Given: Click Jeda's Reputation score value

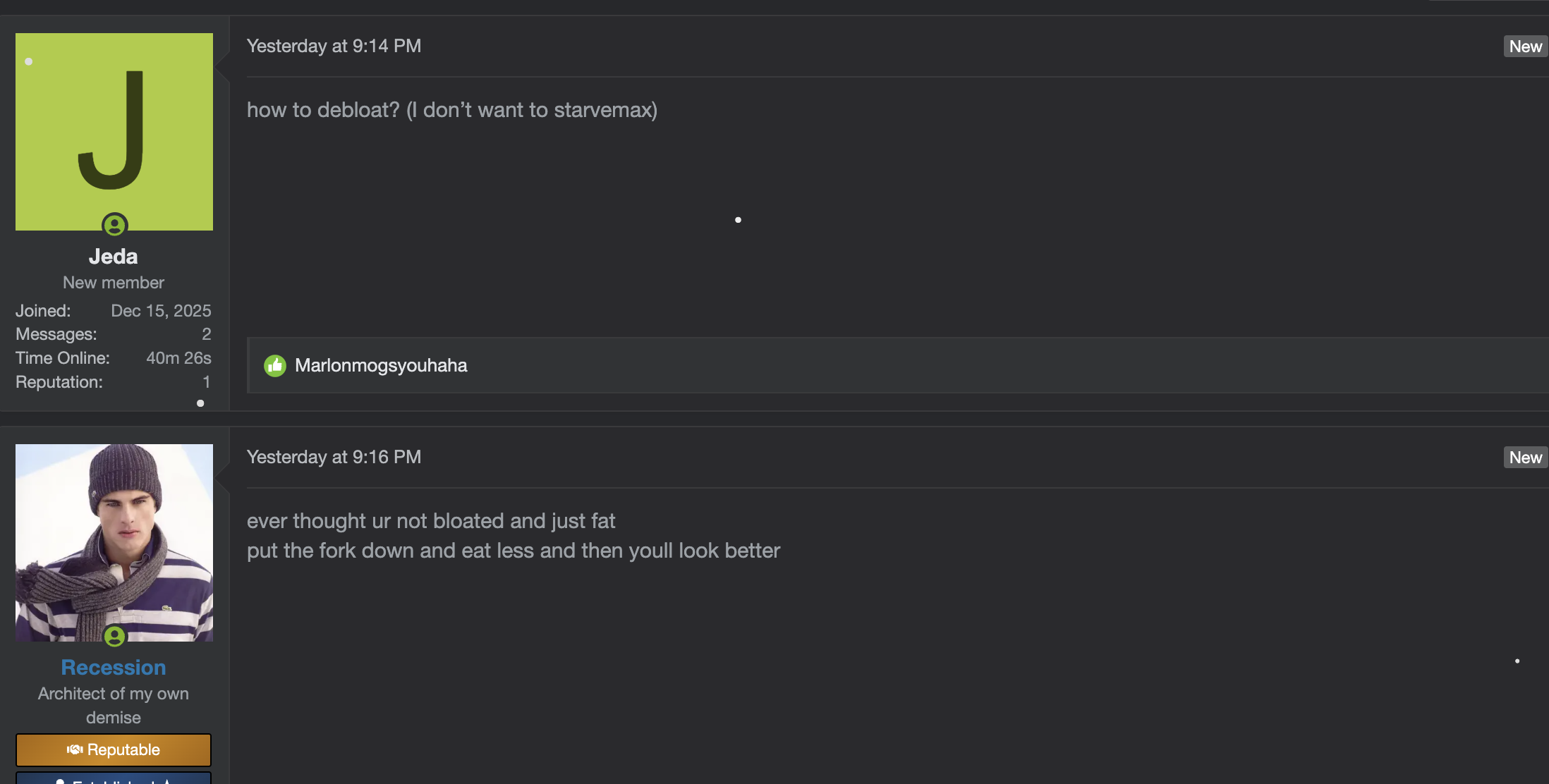Looking at the screenshot, I should (x=206, y=382).
